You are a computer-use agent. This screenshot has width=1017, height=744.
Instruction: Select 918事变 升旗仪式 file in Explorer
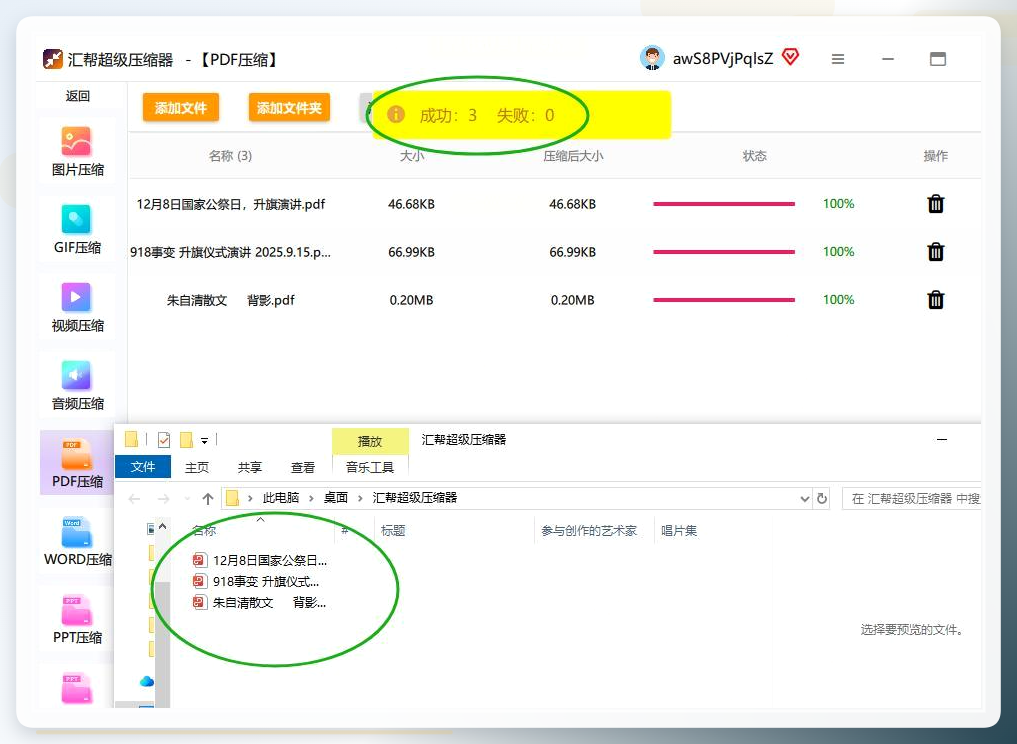coord(256,581)
